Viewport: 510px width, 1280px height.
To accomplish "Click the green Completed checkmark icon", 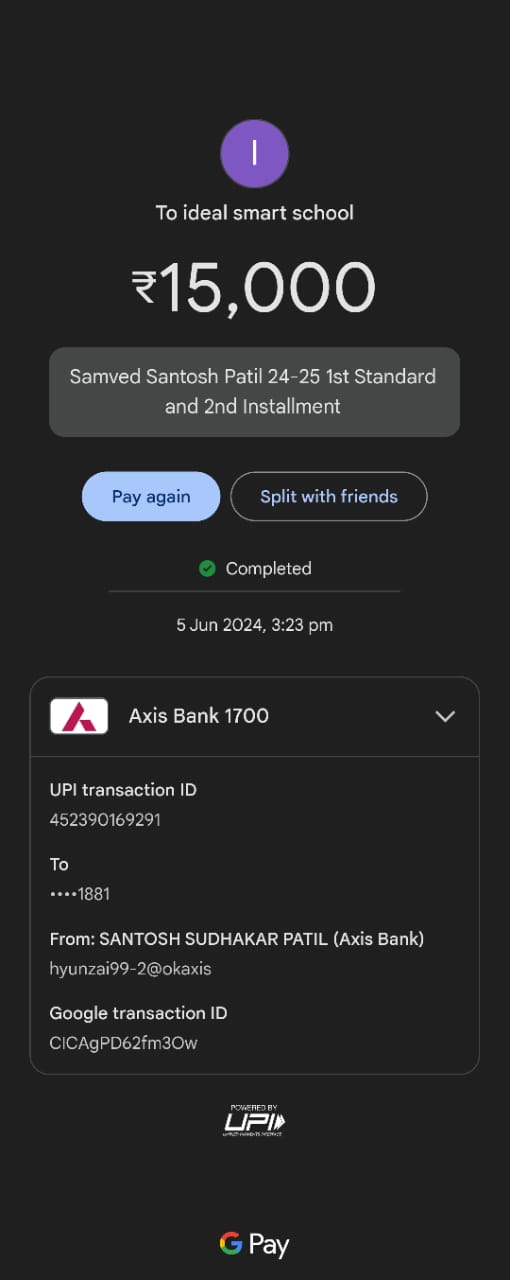I will (x=207, y=568).
